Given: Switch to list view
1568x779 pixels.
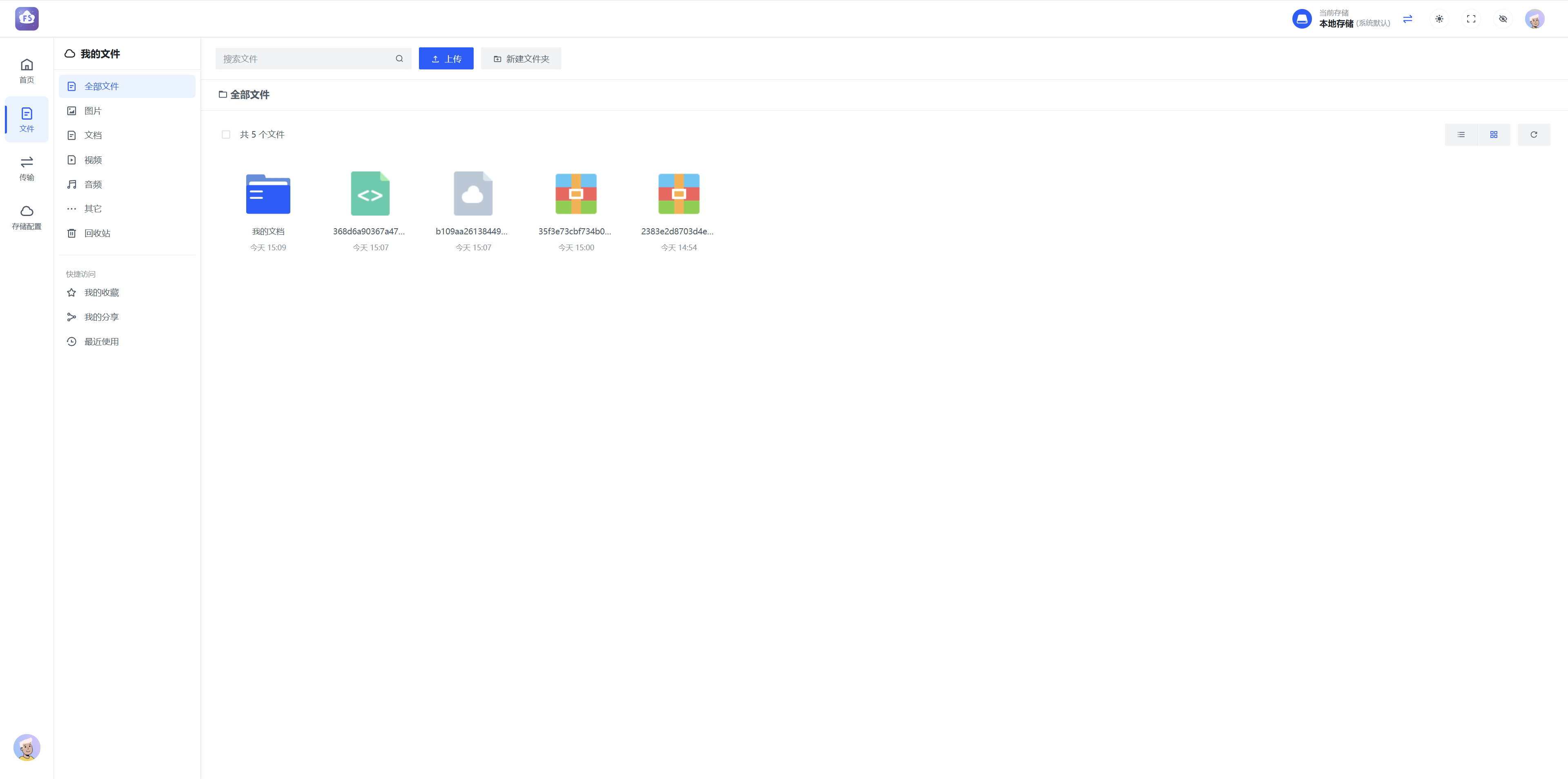Looking at the screenshot, I should click(1461, 134).
